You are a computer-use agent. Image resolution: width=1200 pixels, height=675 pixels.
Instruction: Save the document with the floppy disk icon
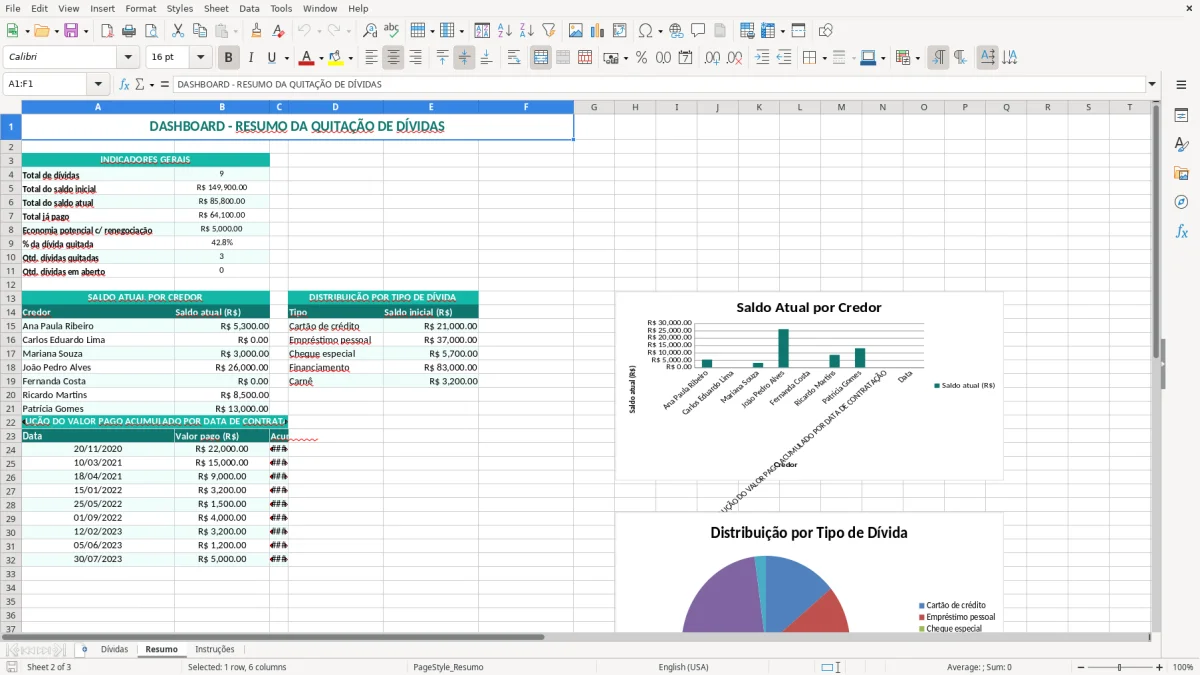tap(70, 31)
